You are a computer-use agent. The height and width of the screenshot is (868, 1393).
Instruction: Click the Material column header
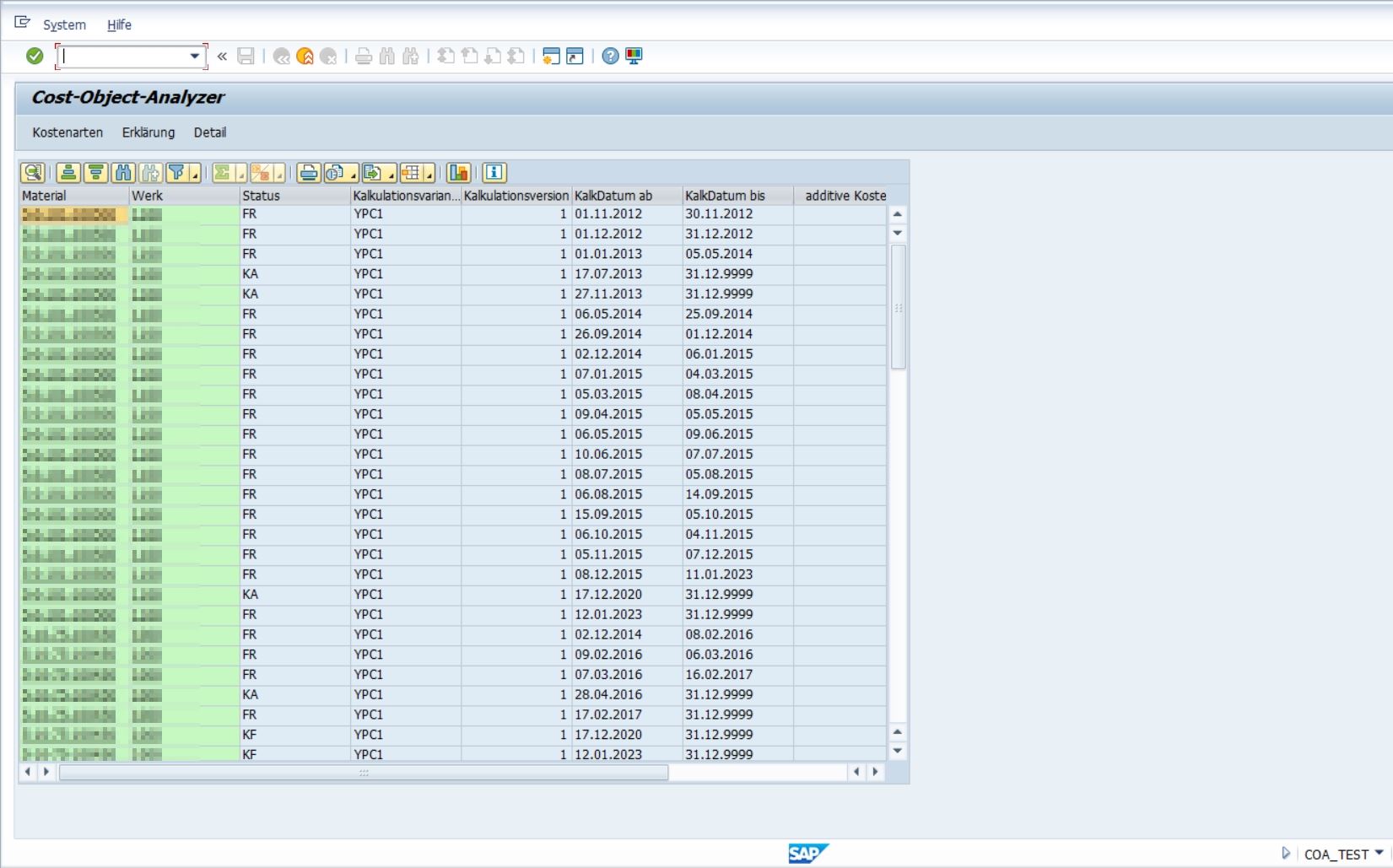click(73, 196)
